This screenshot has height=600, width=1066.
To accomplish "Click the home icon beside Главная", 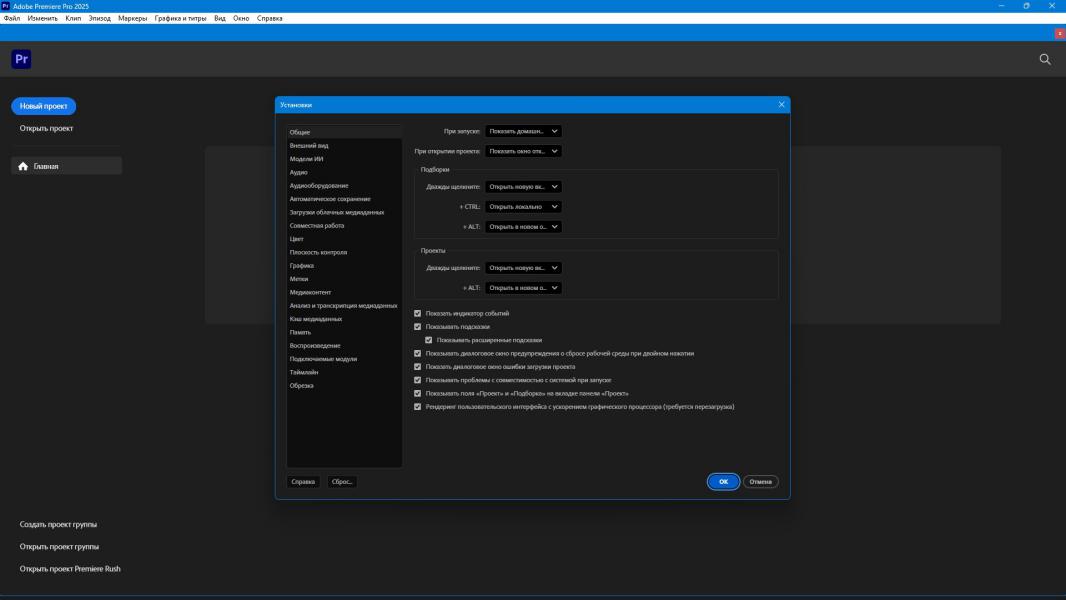I will coord(23,167).
